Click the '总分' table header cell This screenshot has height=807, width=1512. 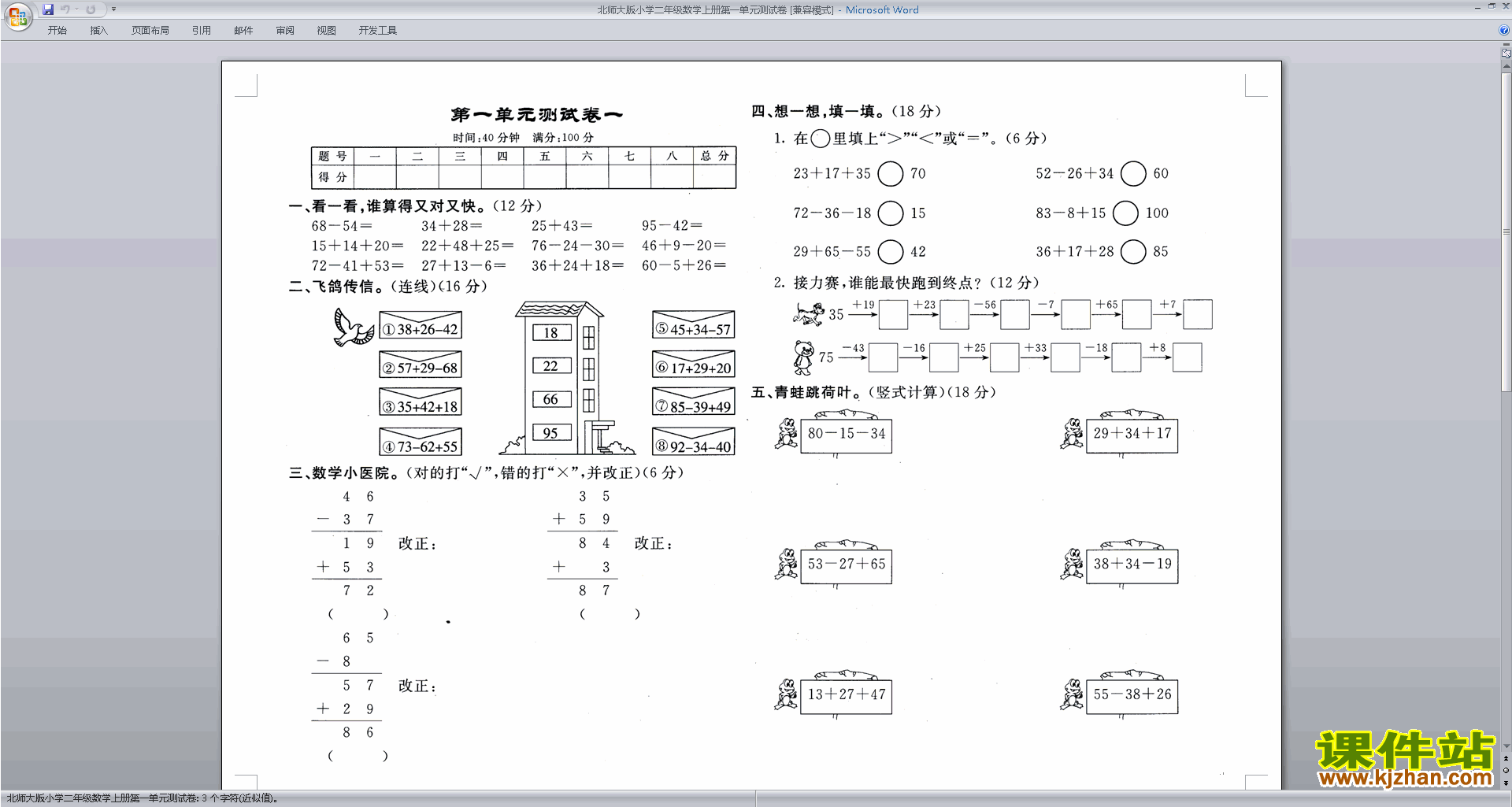(715, 156)
